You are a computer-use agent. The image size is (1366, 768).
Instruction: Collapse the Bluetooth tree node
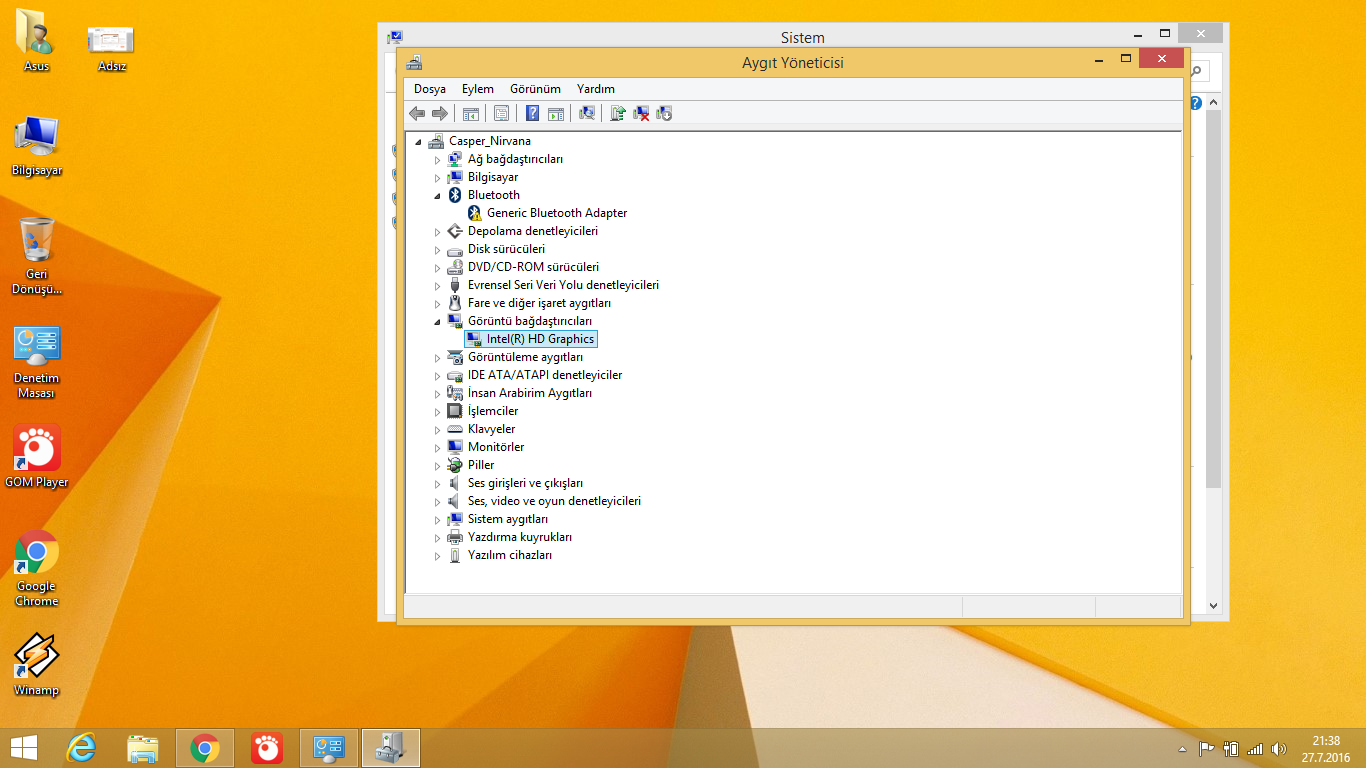pyautogui.click(x=437, y=196)
